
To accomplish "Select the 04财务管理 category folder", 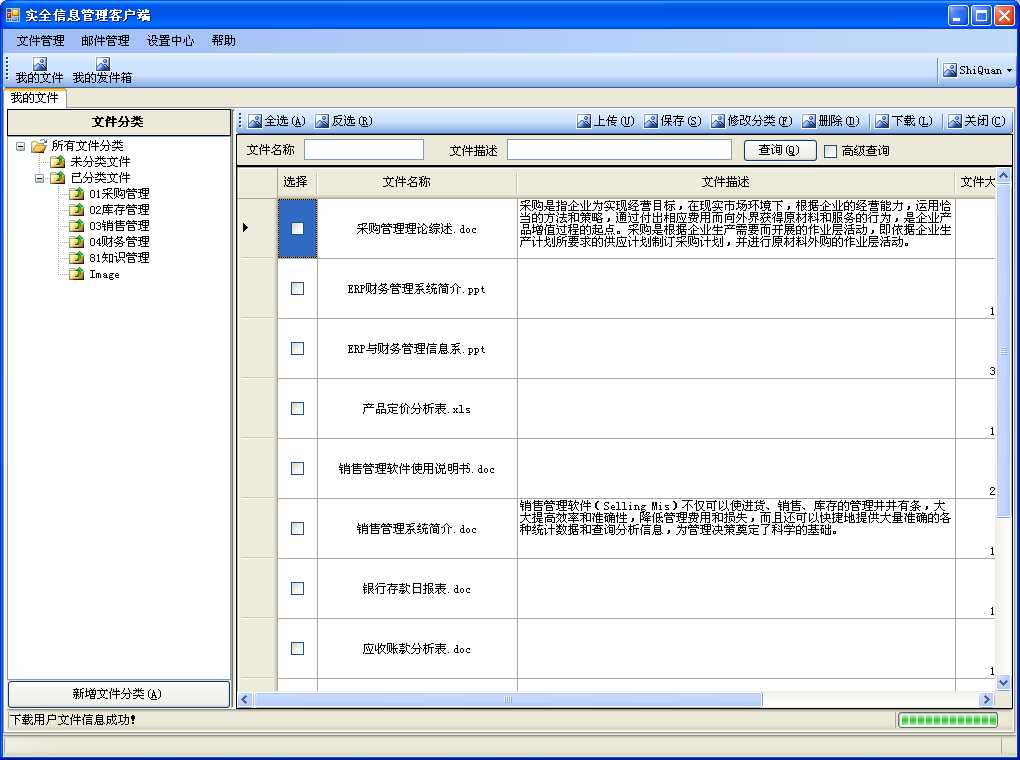I will click(110, 241).
